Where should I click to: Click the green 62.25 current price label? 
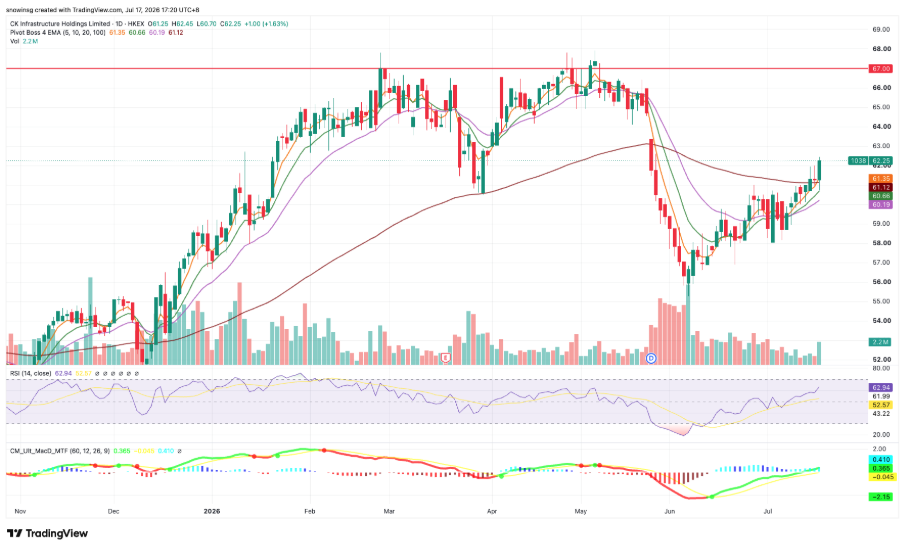click(x=880, y=160)
